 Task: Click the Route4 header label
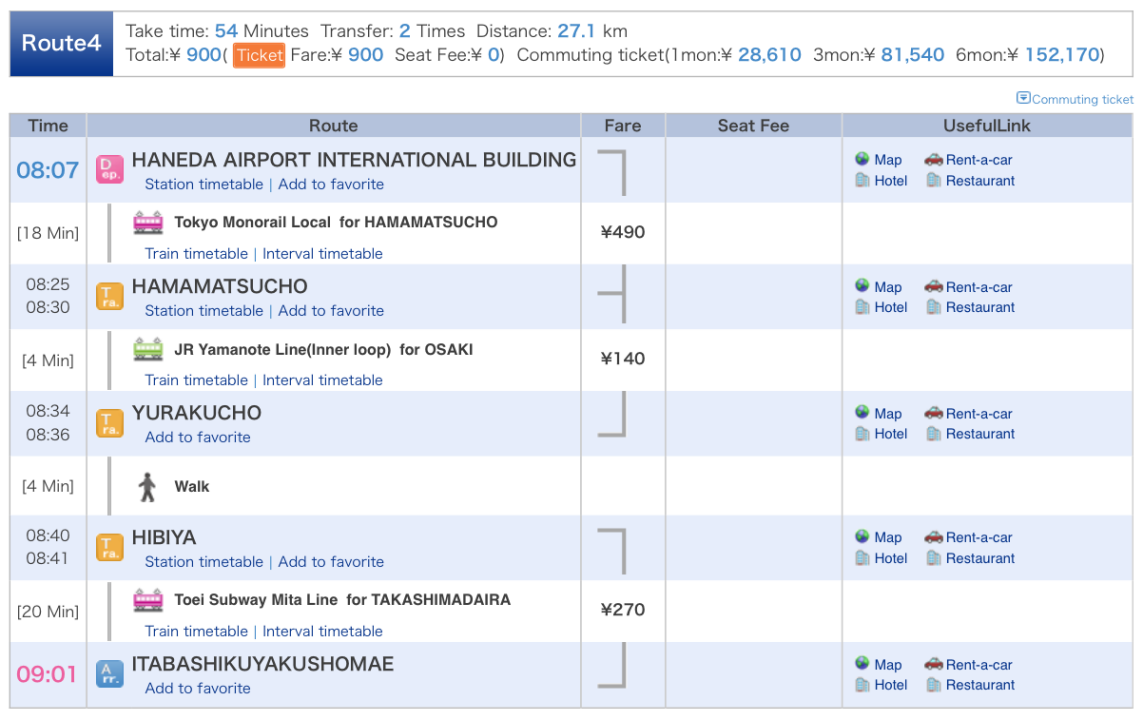point(61,44)
